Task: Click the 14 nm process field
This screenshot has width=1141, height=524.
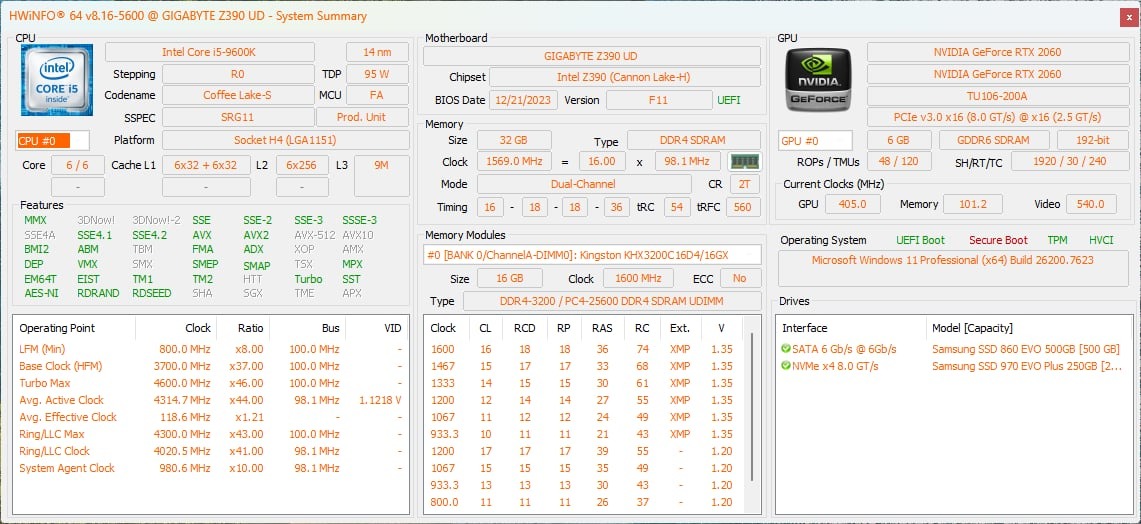Action: (377, 52)
